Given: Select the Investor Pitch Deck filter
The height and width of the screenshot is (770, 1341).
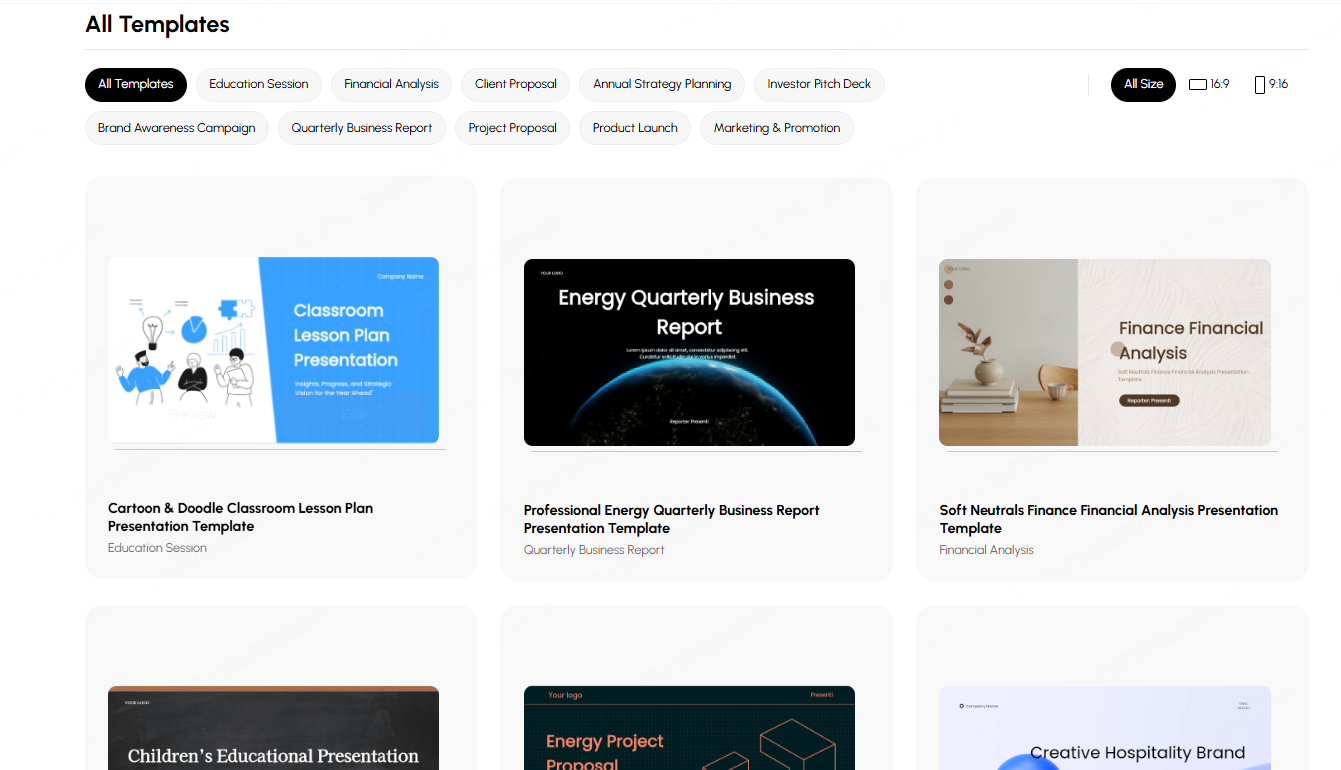Looking at the screenshot, I should [x=819, y=85].
